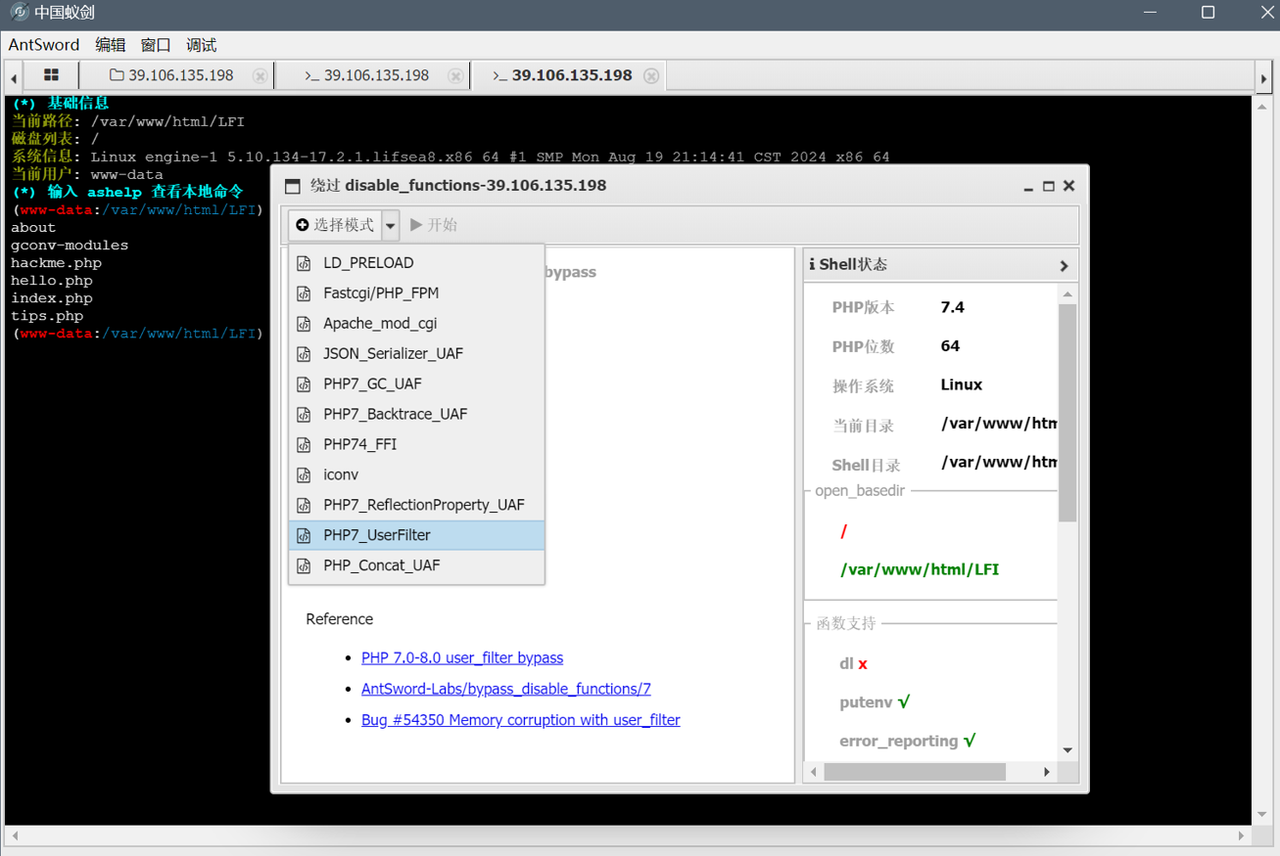Open PHP 7.0-8.0 user_filter bypass link
The width and height of the screenshot is (1280, 856).
[x=462, y=658]
